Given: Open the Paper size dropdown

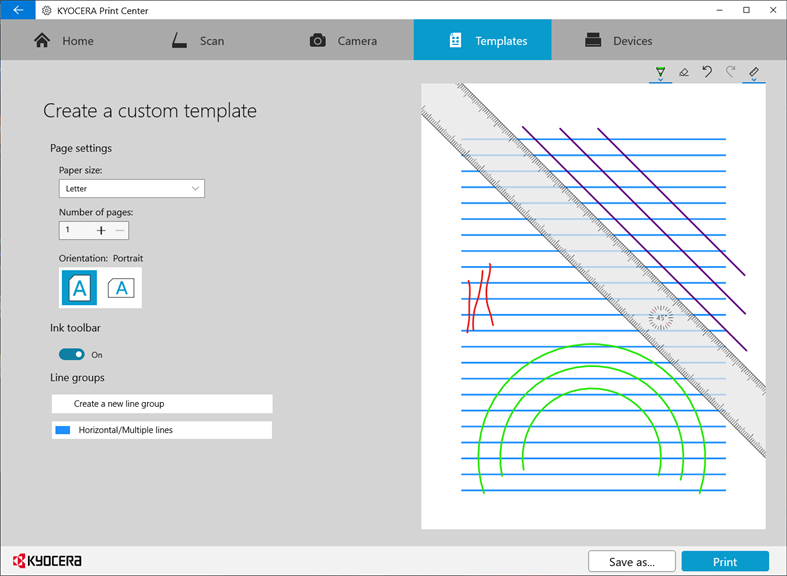Looking at the screenshot, I should coord(132,189).
